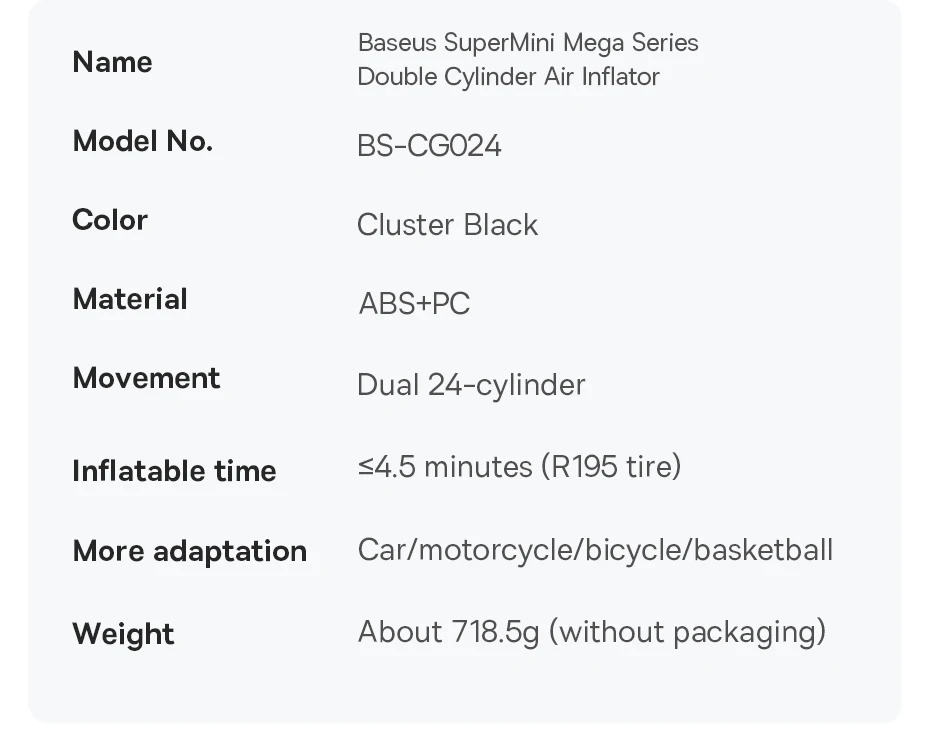The image size is (930, 747).
Task: Select the Baseus SuperMini Mega Series text
Action: click(528, 43)
